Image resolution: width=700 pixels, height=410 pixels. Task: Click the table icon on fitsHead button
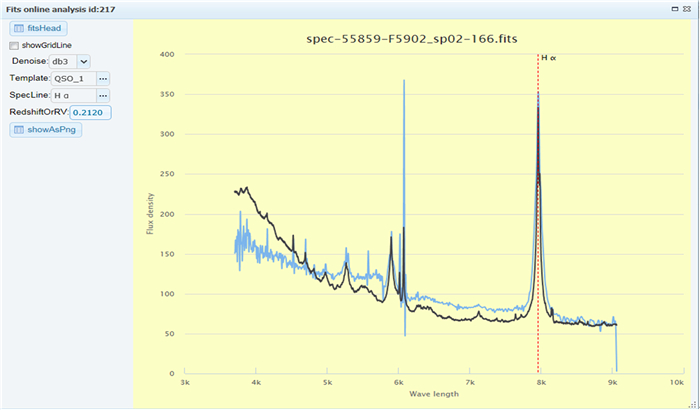point(19,29)
